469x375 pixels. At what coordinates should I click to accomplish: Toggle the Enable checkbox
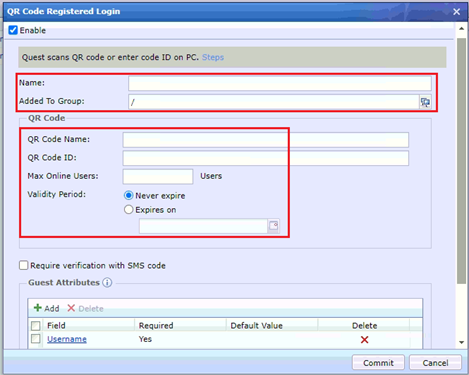pyautogui.click(x=13, y=30)
